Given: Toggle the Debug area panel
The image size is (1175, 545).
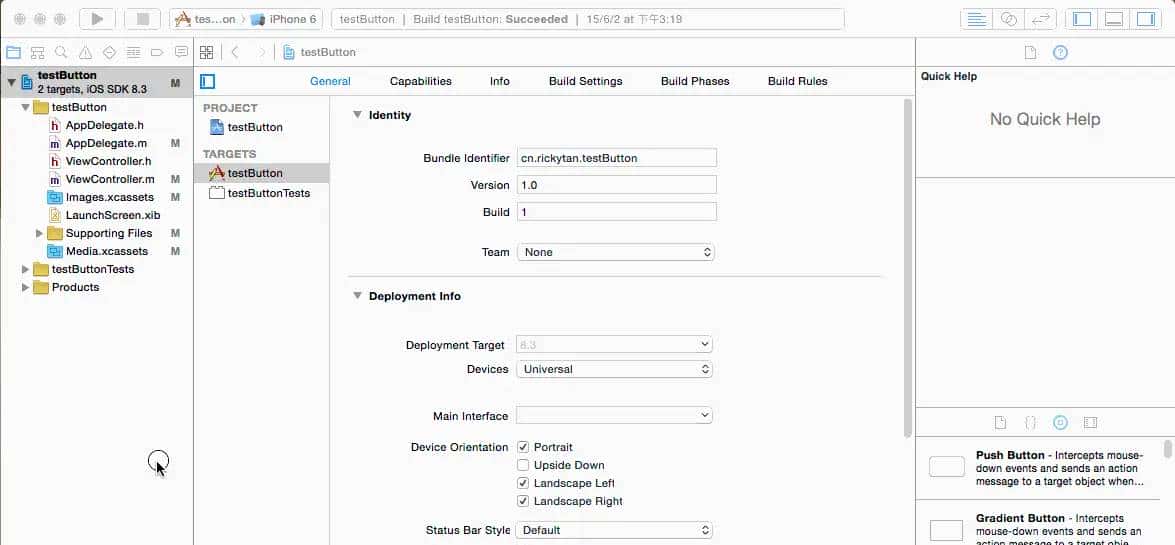Looking at the screenshot, I should pos(1114,19).
